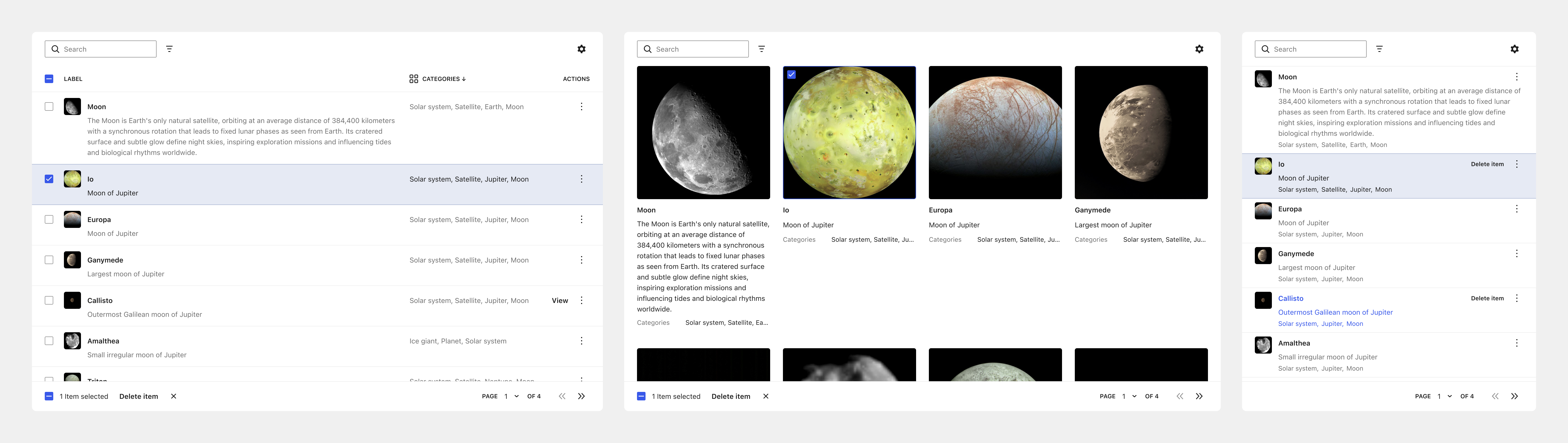Click the Moon thumbnail in the table row
The width and height of the screenshot is (1568, 443).
tap(72, 106)
